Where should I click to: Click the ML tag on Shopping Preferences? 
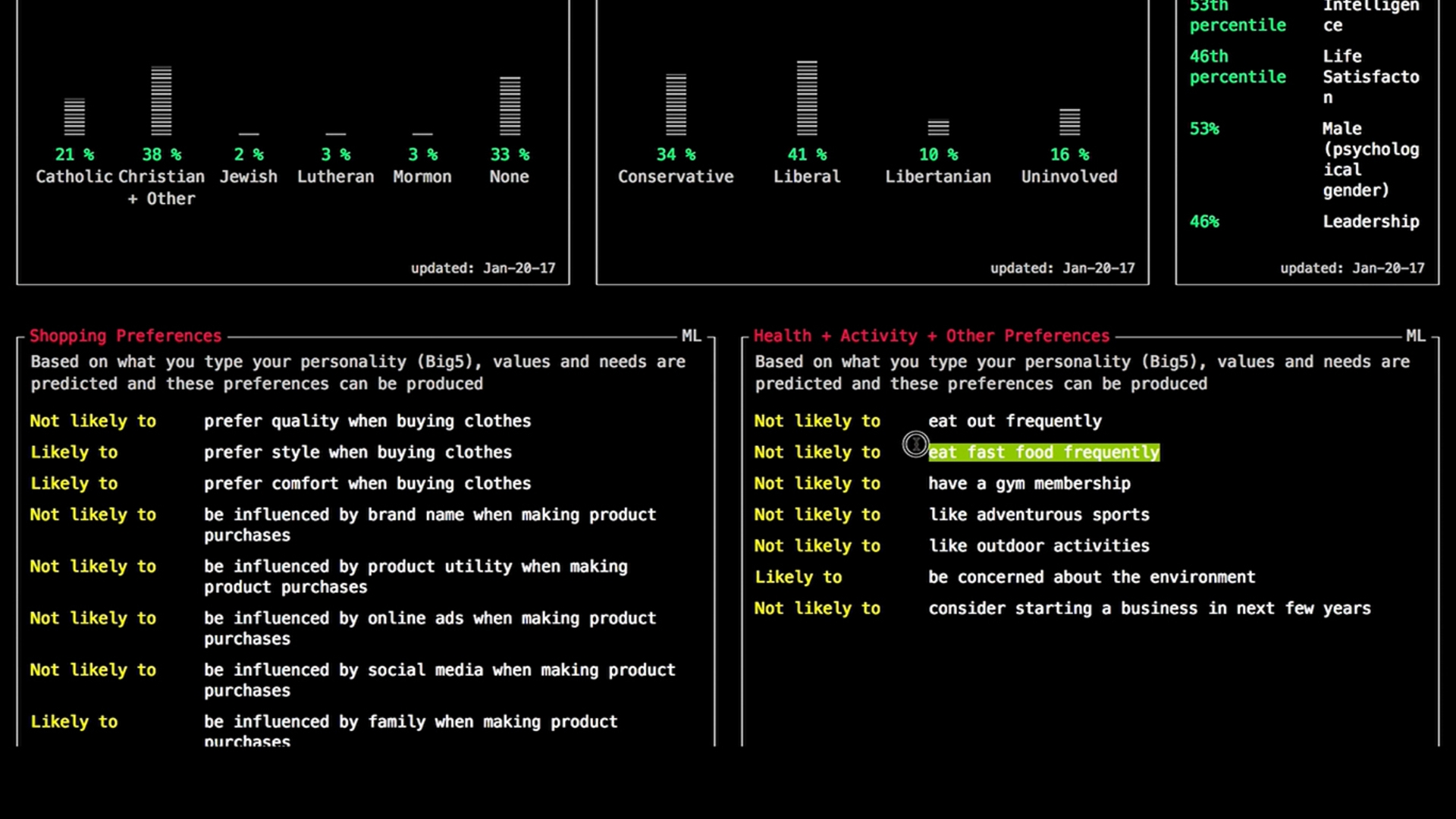(x=691, y=336)
